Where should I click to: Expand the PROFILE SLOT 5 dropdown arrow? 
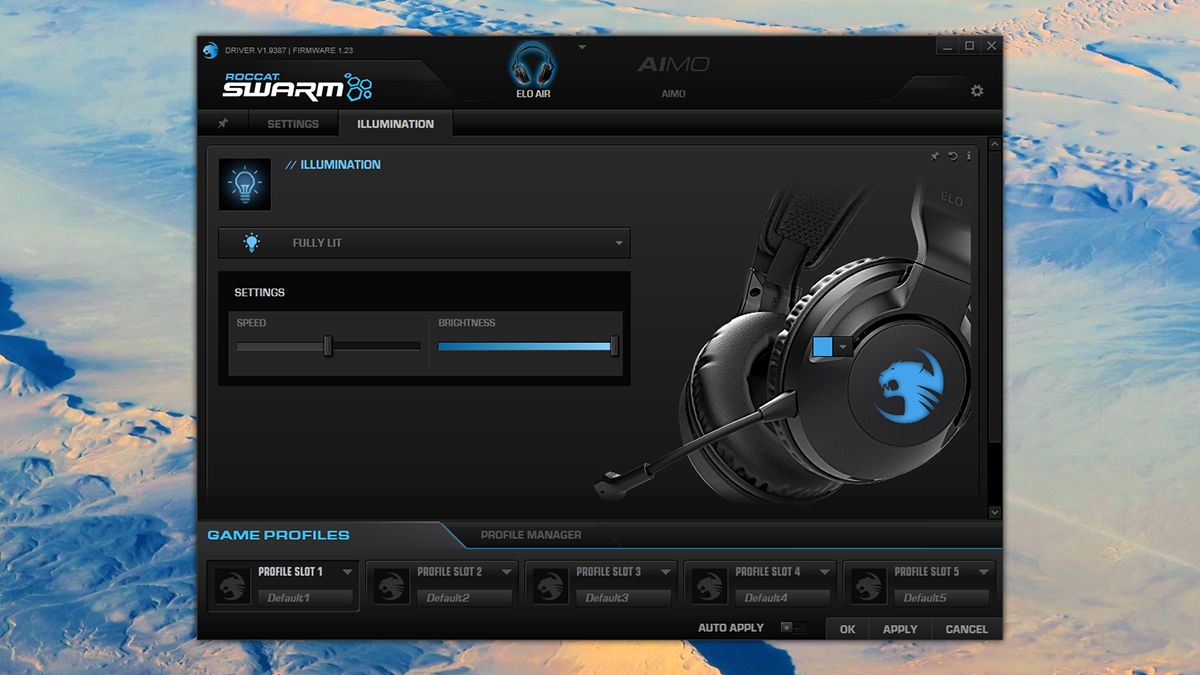[984, 572]
